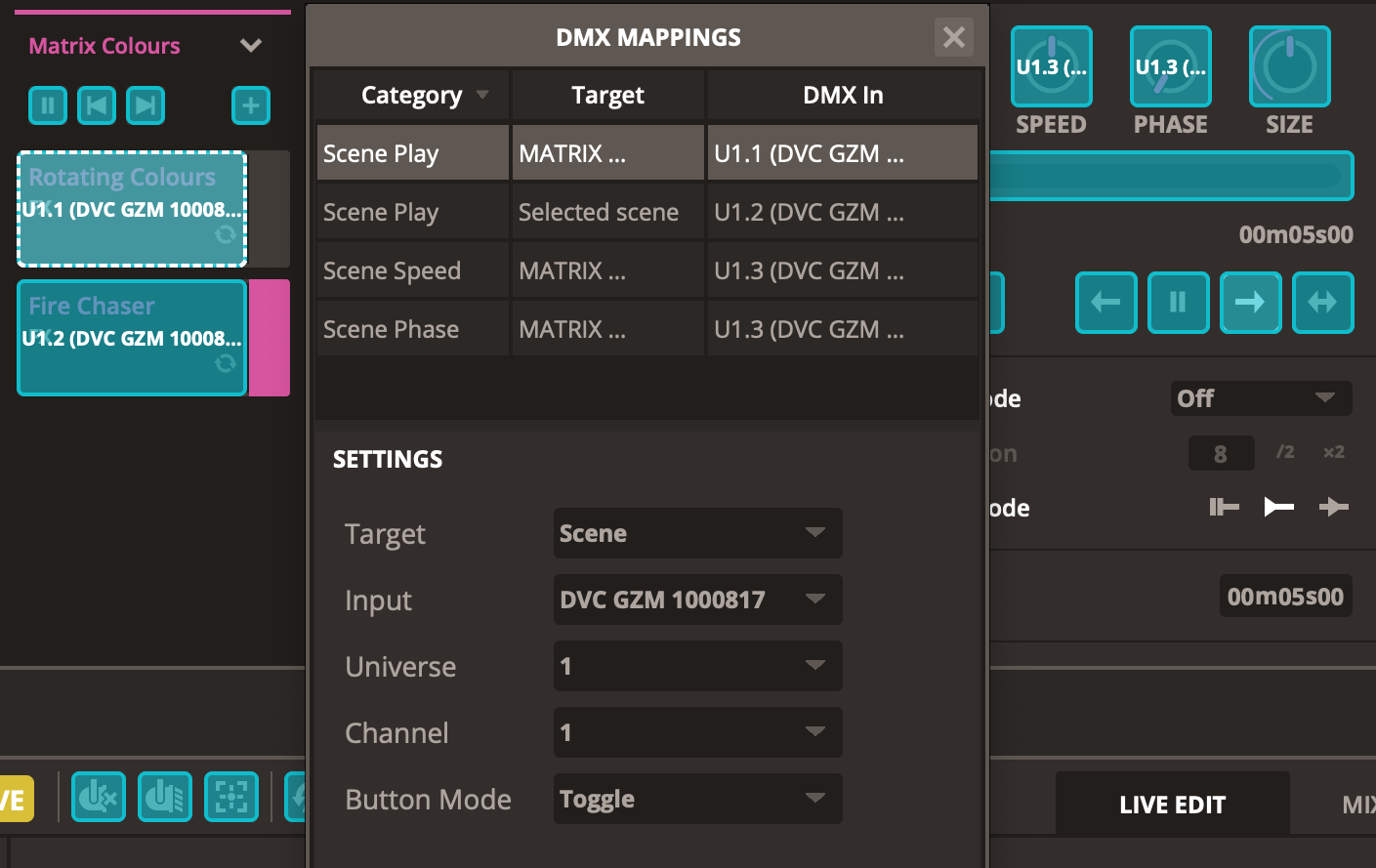Image resolution: width=1376 pixels, height=868 pixels.
Task: Open the Button Mode Toggle dropdown
Action: (697, 799)
